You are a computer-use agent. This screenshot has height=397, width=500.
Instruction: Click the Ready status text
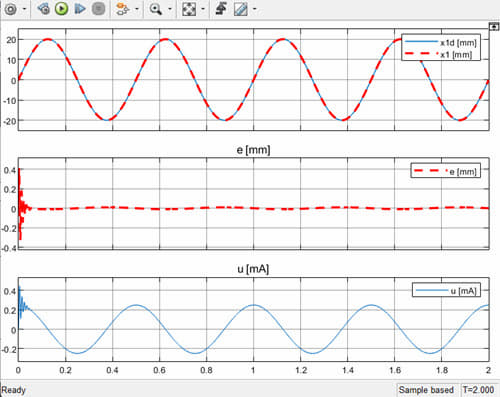point(14,390)
